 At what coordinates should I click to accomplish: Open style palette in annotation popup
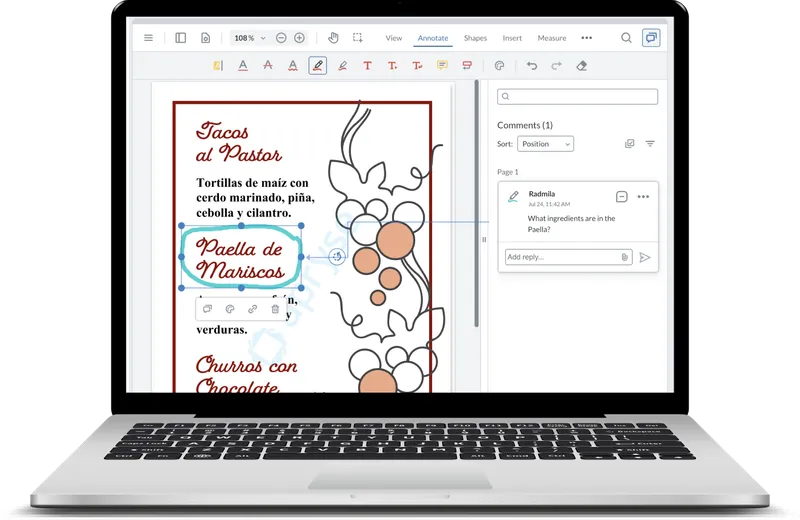click(230, 309)
